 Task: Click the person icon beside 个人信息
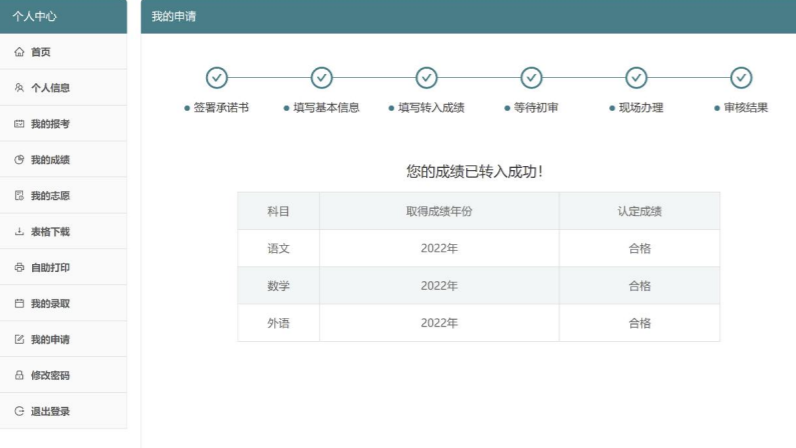coord(19,88)
